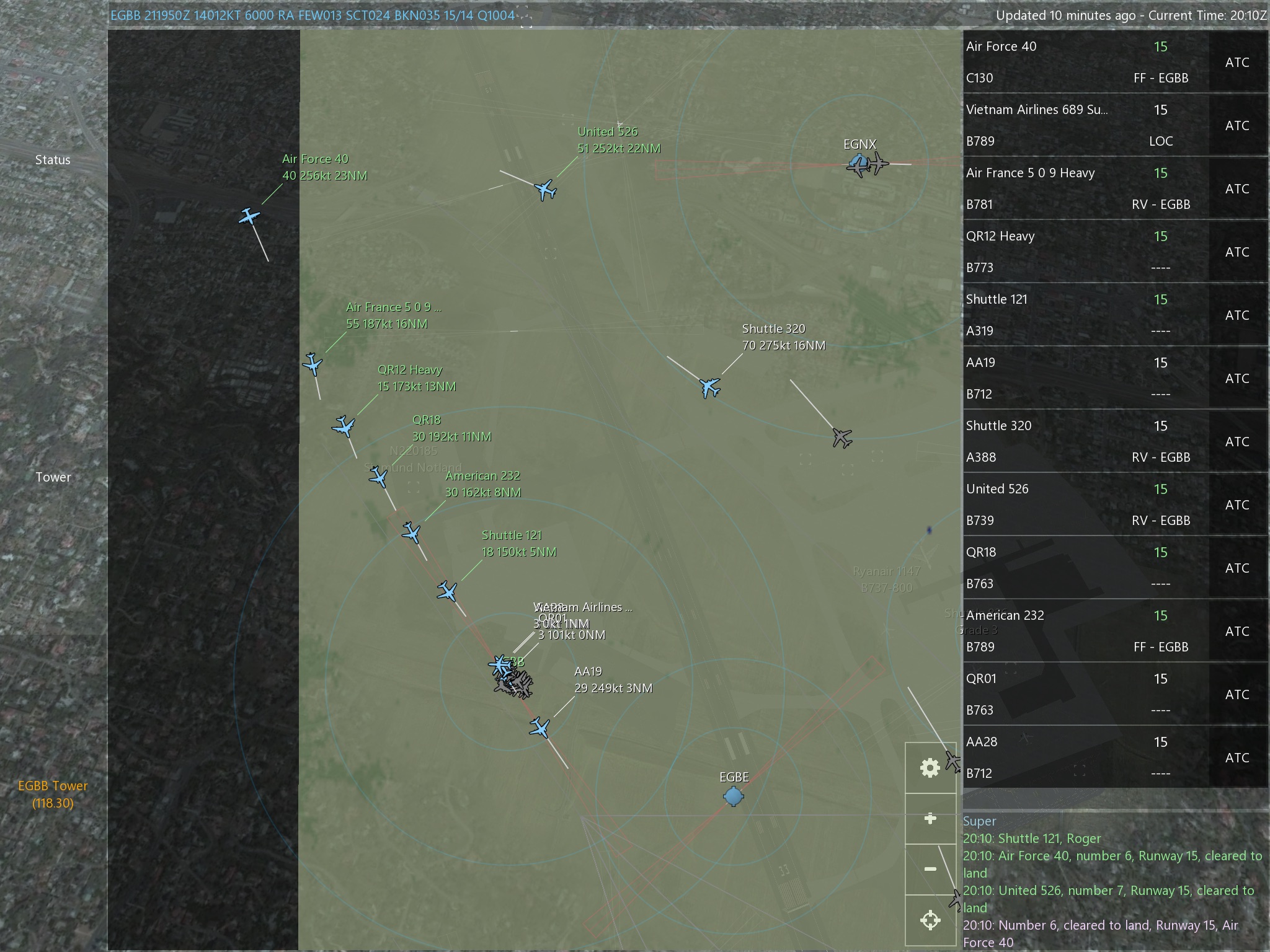Zoom out with the minus button
This screenshot has height=952, width=1270.
tap(930, 869)
